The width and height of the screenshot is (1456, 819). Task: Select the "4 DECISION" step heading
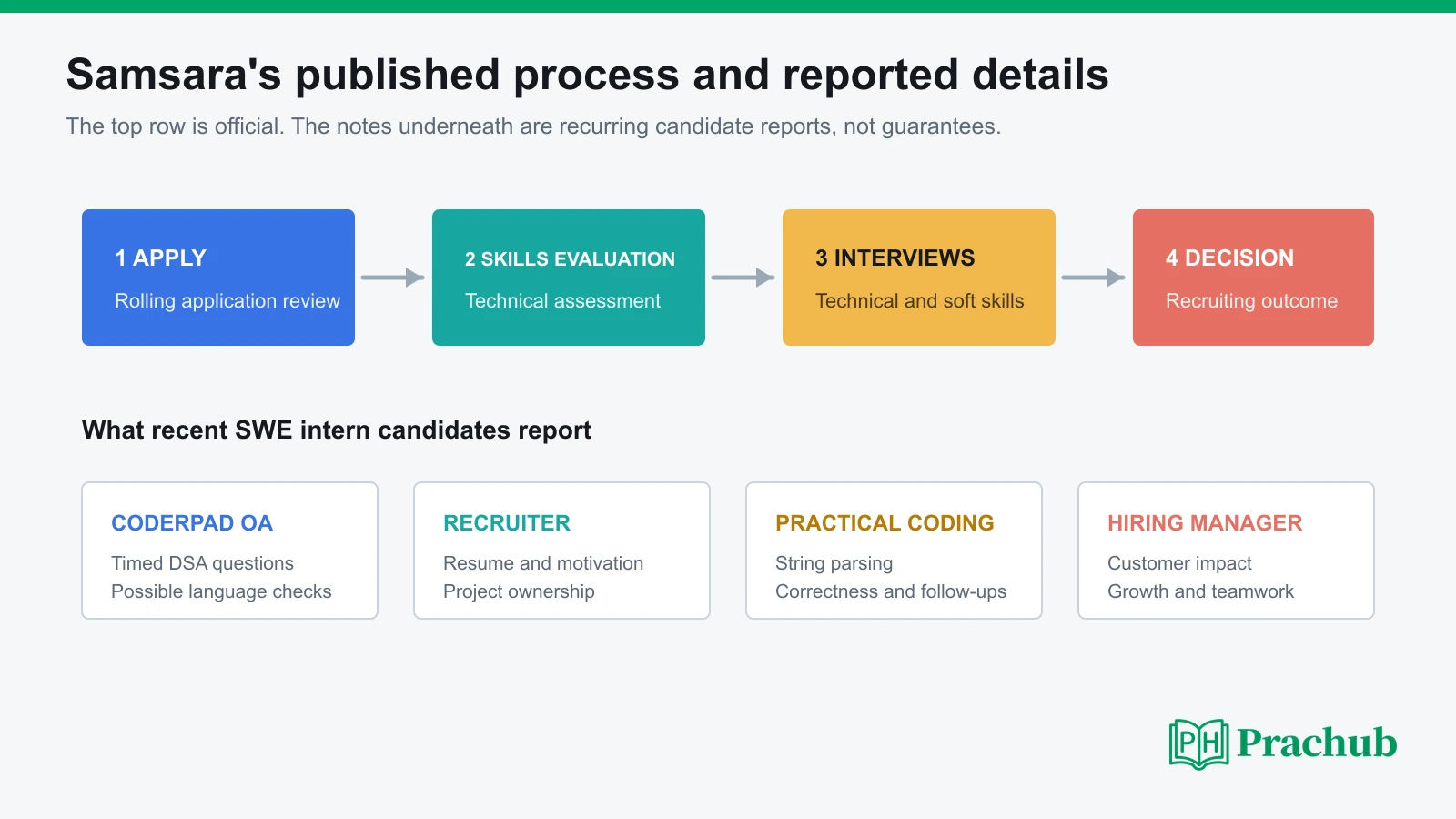tap(1229, 258)
